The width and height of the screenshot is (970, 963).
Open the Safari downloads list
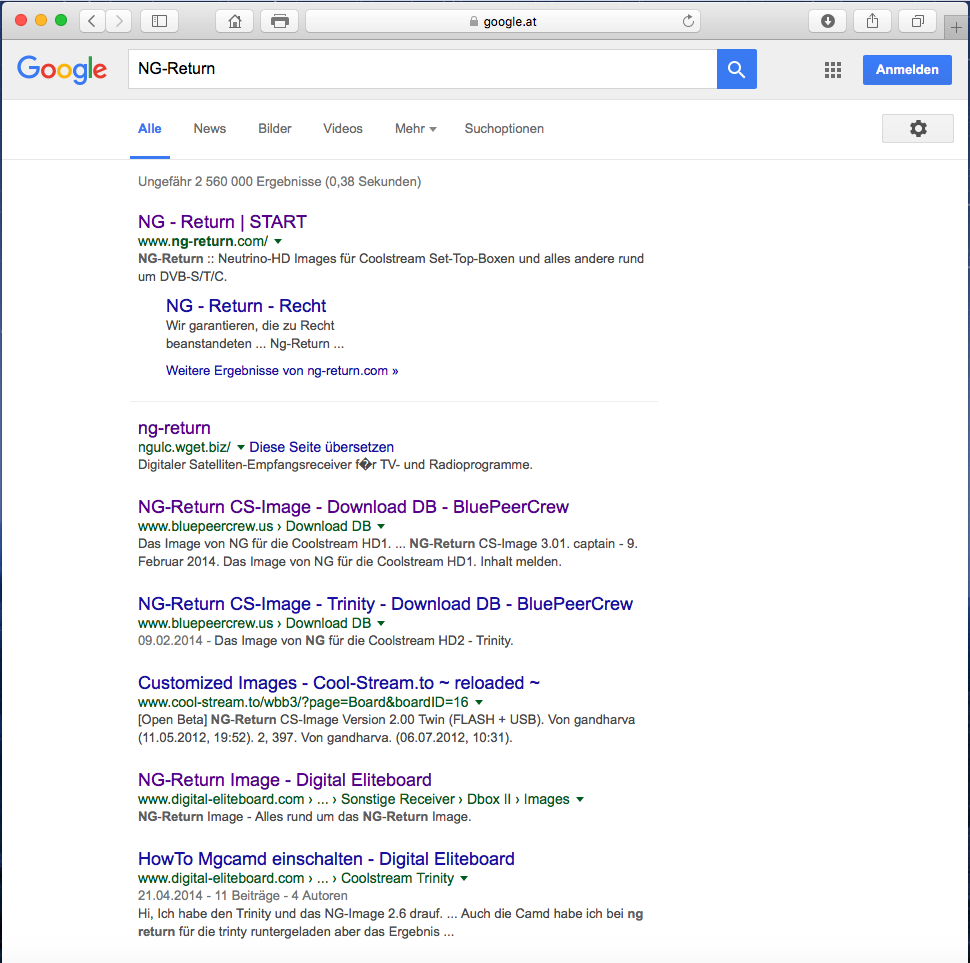[x=827, y=21]
